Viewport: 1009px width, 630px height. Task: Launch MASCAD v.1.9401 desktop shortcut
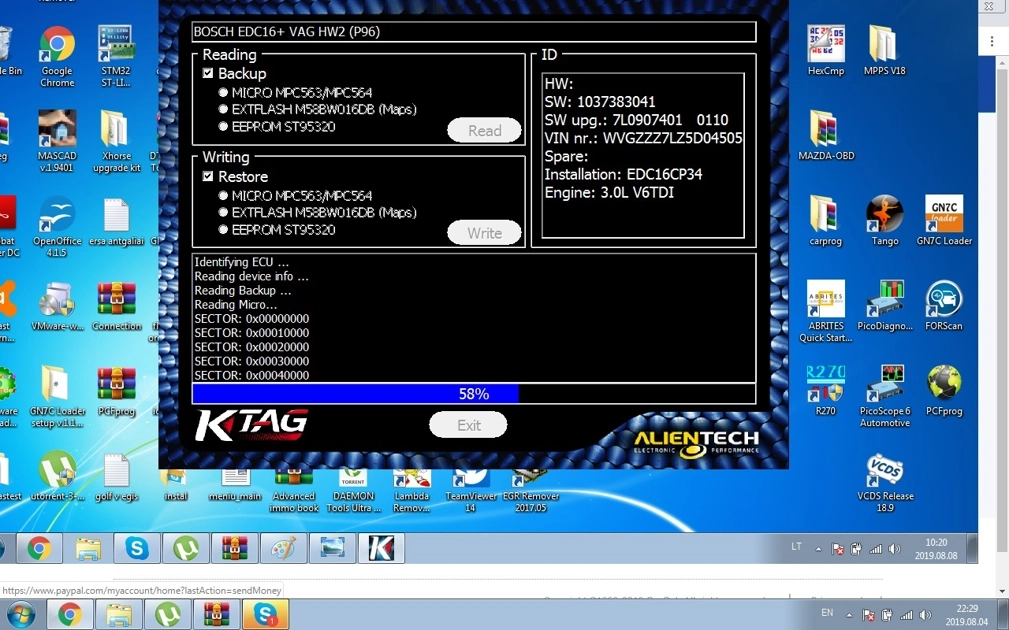(57, 141)
